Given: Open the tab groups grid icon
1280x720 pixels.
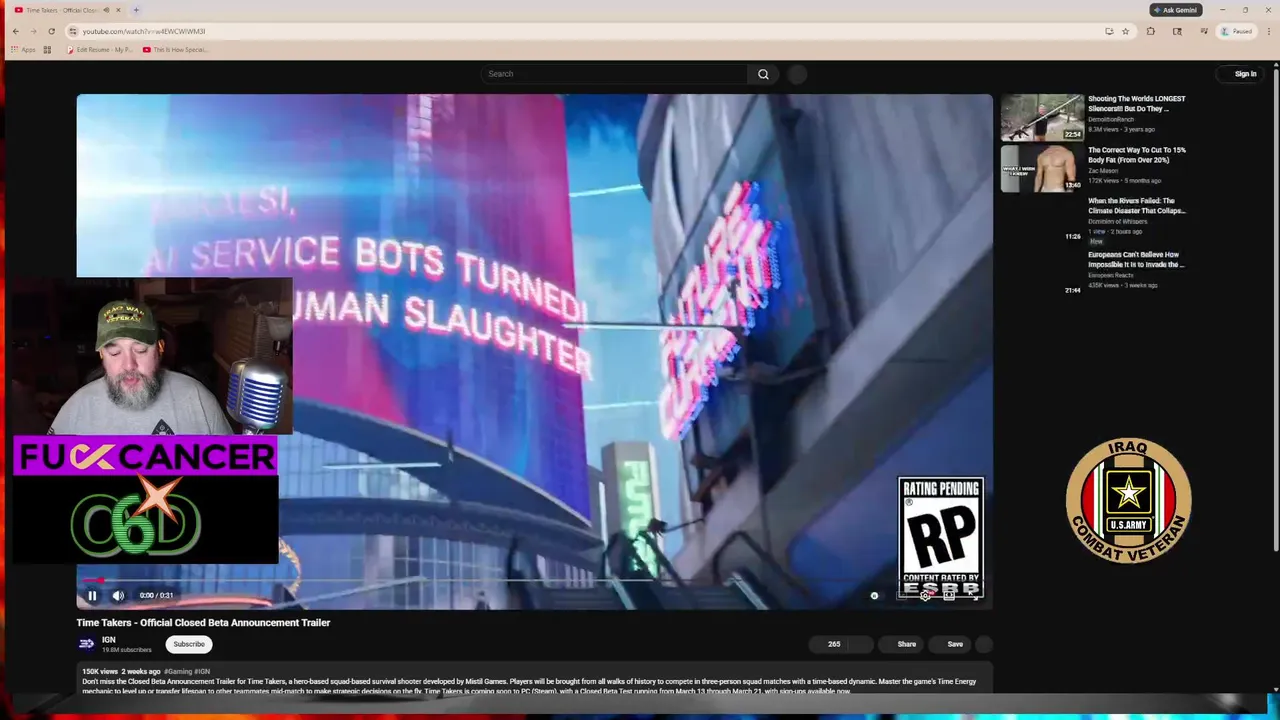Looking at the screenshot, I should tap(47, 50).
